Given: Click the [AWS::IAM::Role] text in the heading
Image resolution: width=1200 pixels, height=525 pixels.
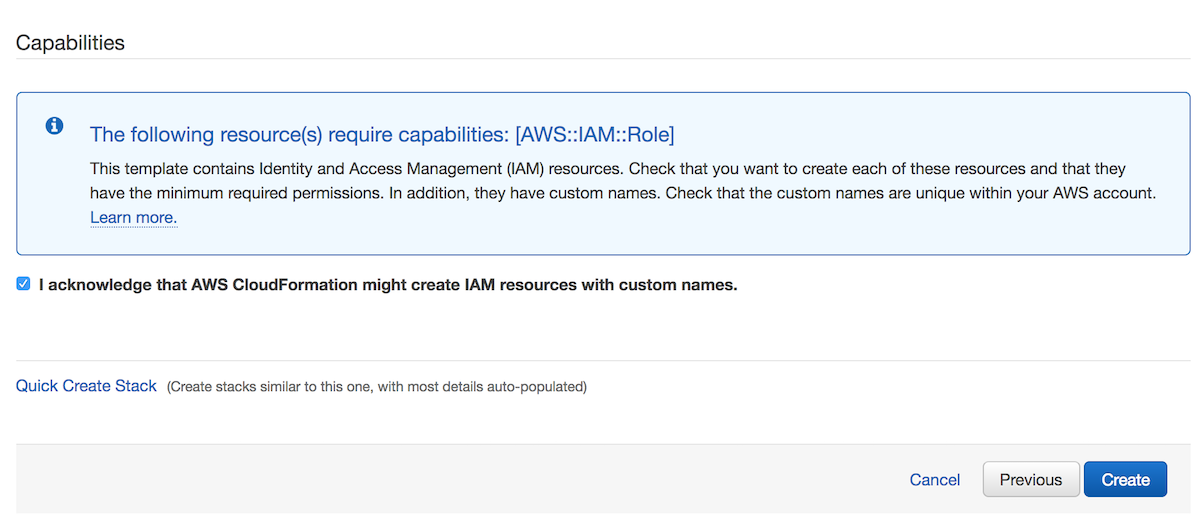Looking at the screenshot, I should (595, 134).
